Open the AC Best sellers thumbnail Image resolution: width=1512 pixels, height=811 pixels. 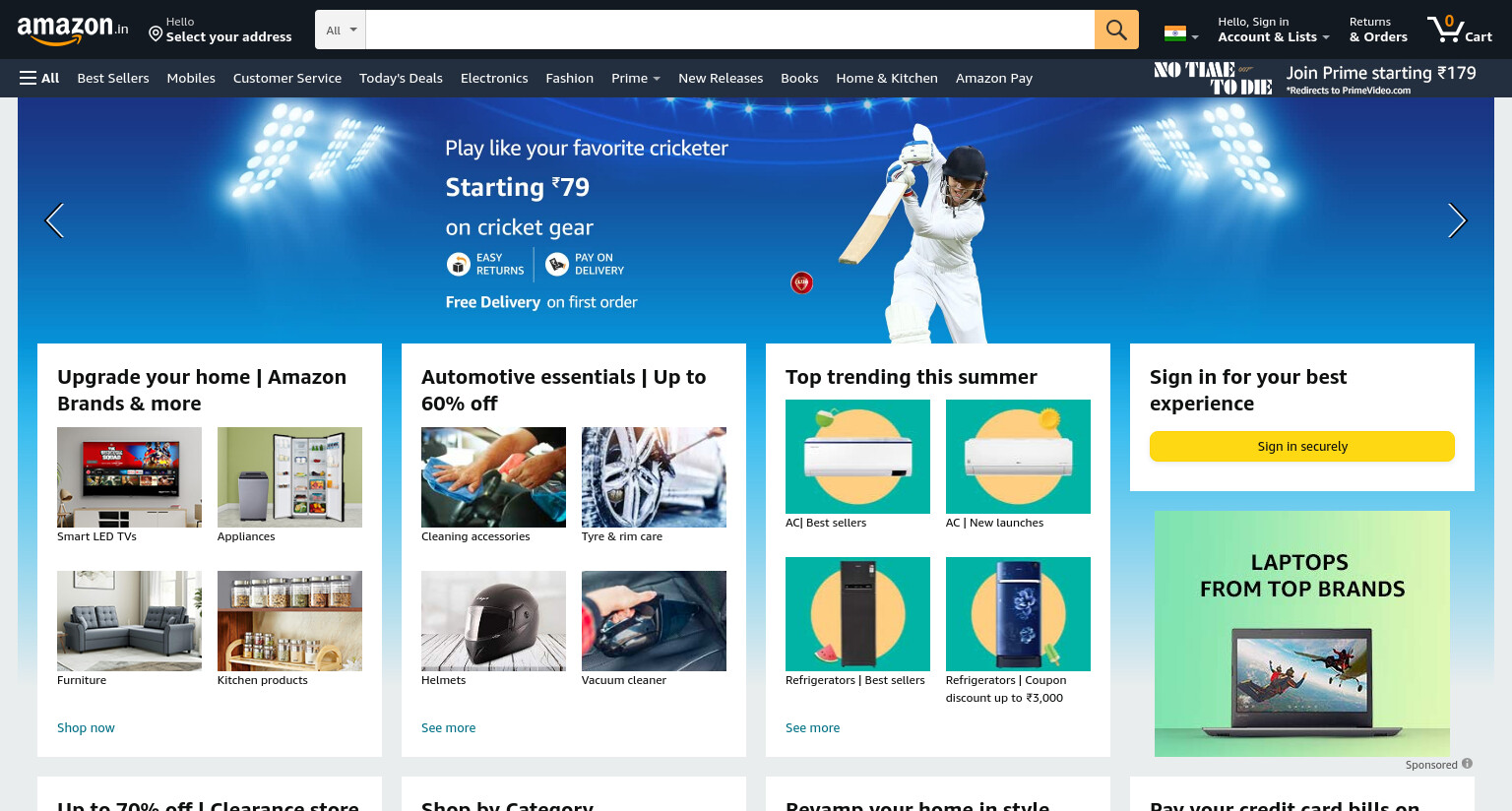[x=857, y=457]
